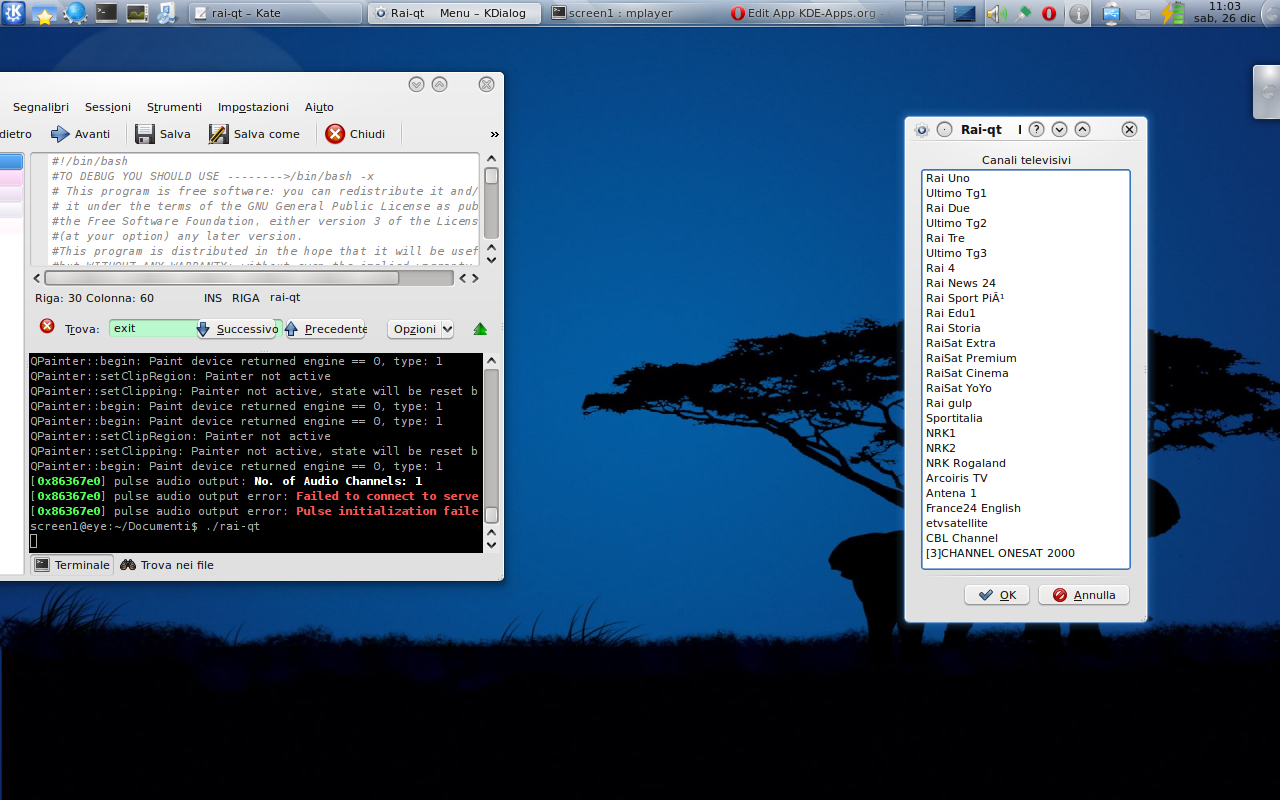
Task: Open the volume mixer speaker icon in tray
Action: pyautogui.click(x=996, y=14)
